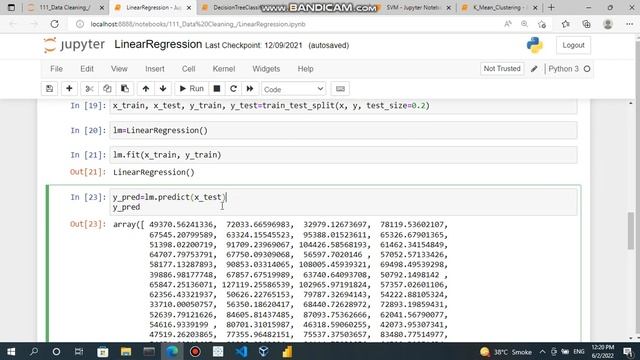Image resolution: width=640 pixels, height=360 pixels.
Task: Open a new browser tab
Action: point(551,7)
